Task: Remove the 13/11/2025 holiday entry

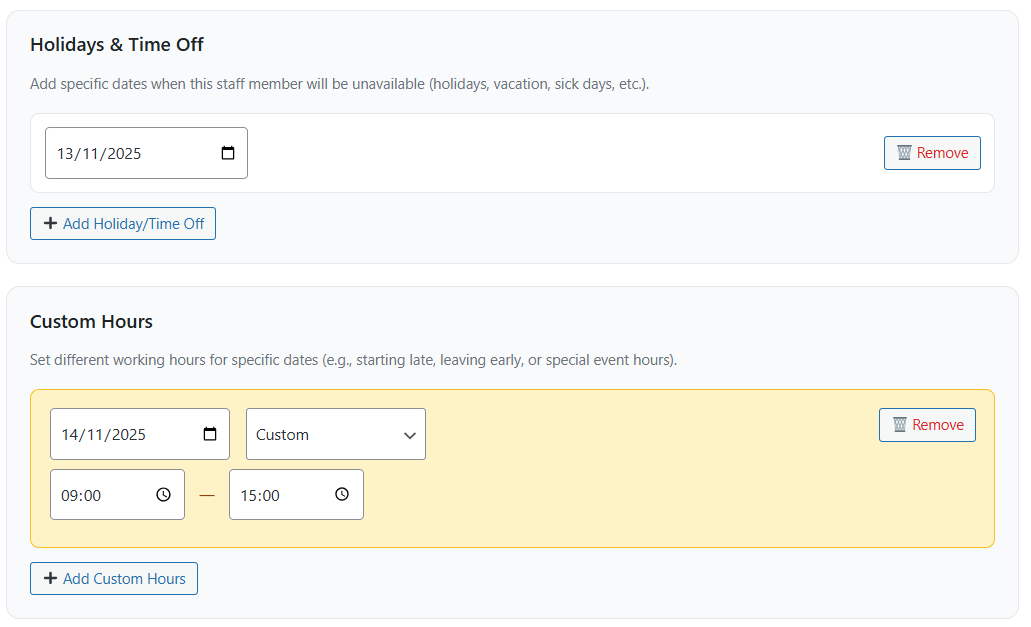Action: [x=932, y=153]
